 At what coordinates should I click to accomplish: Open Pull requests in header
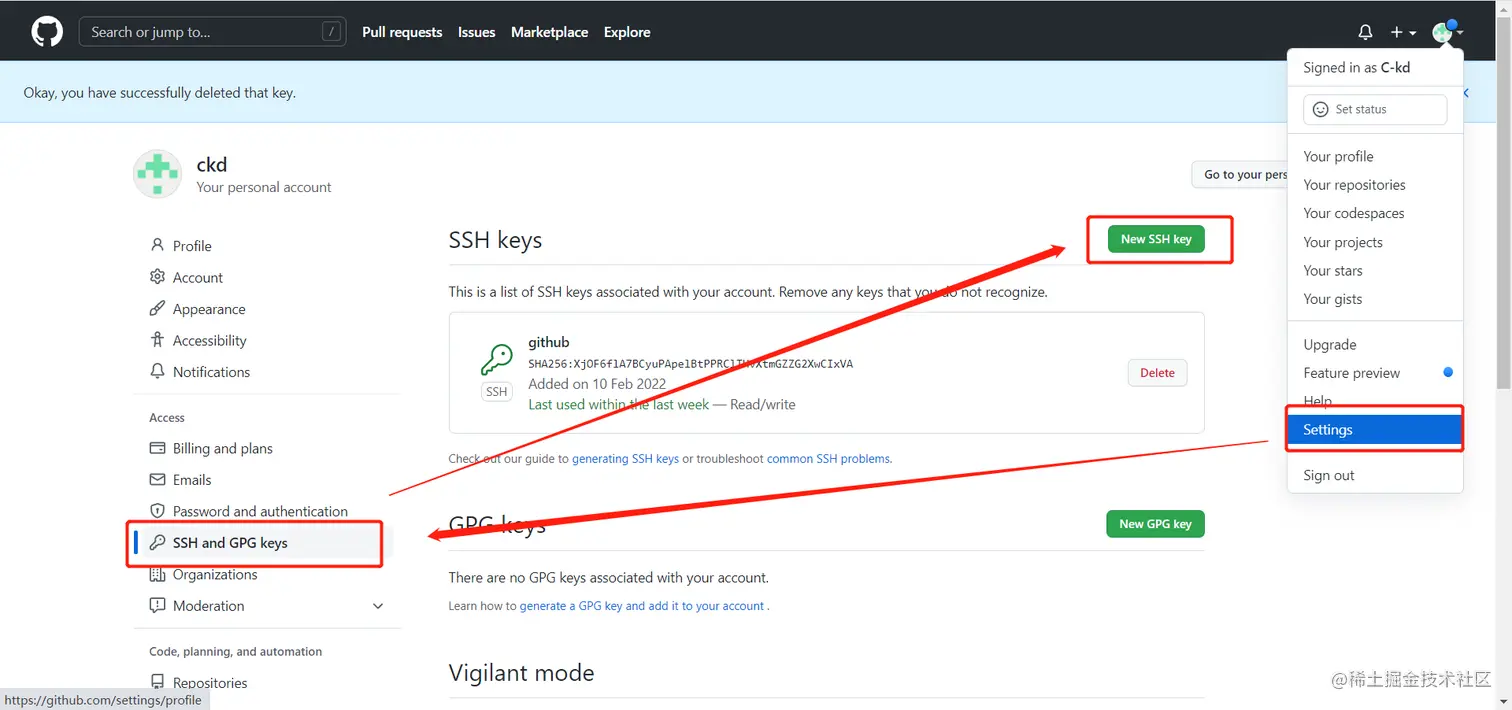(x=402, y=32)
